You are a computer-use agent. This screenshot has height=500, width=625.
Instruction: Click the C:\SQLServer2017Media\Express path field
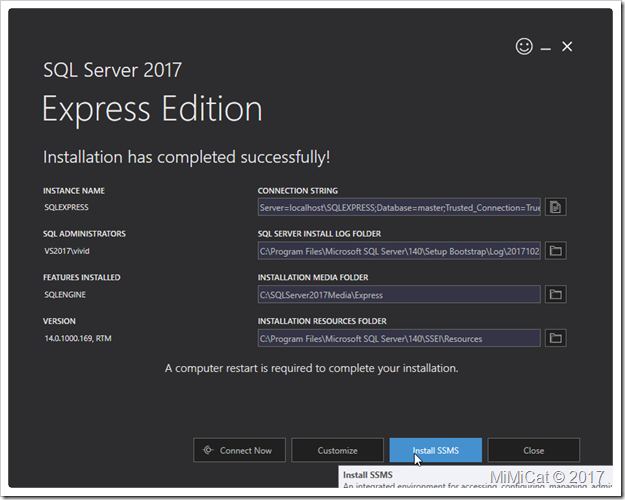pos(399,295)
